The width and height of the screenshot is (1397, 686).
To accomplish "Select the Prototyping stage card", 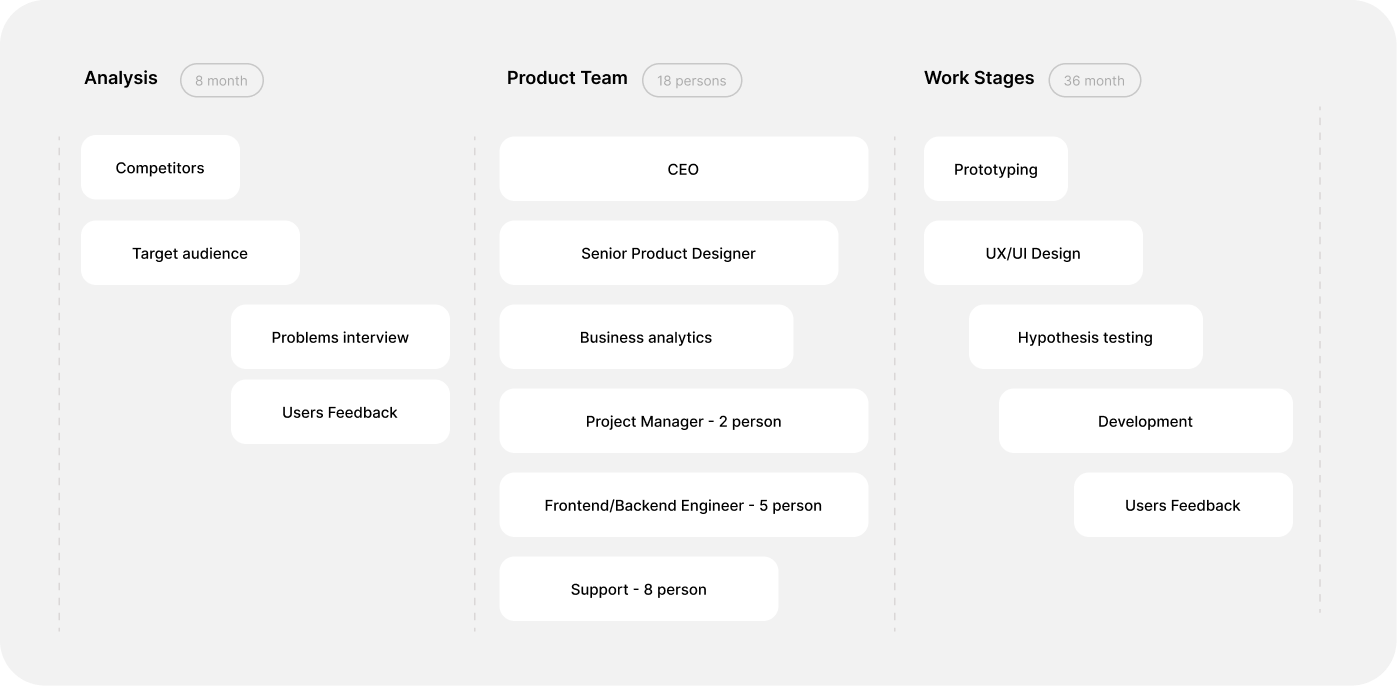I will tap(995, 169).
